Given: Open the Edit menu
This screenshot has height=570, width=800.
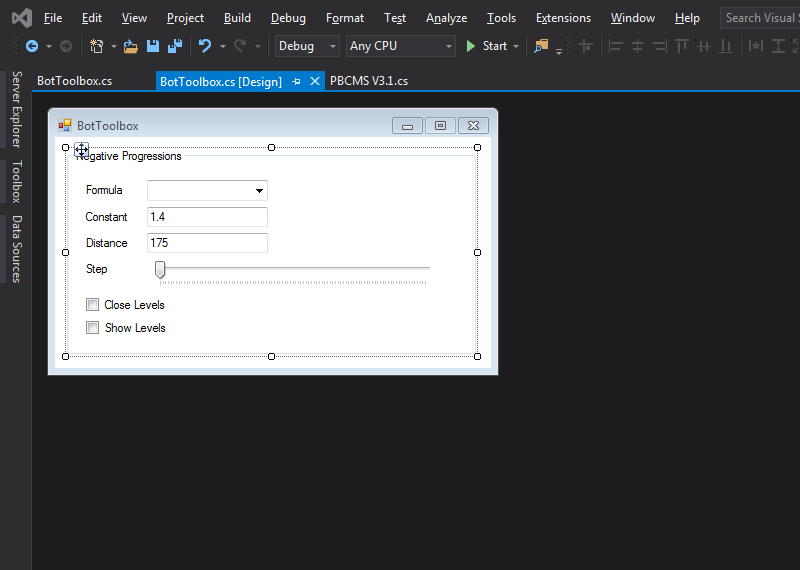Looking at the screenshot, I should pos(92,18).
